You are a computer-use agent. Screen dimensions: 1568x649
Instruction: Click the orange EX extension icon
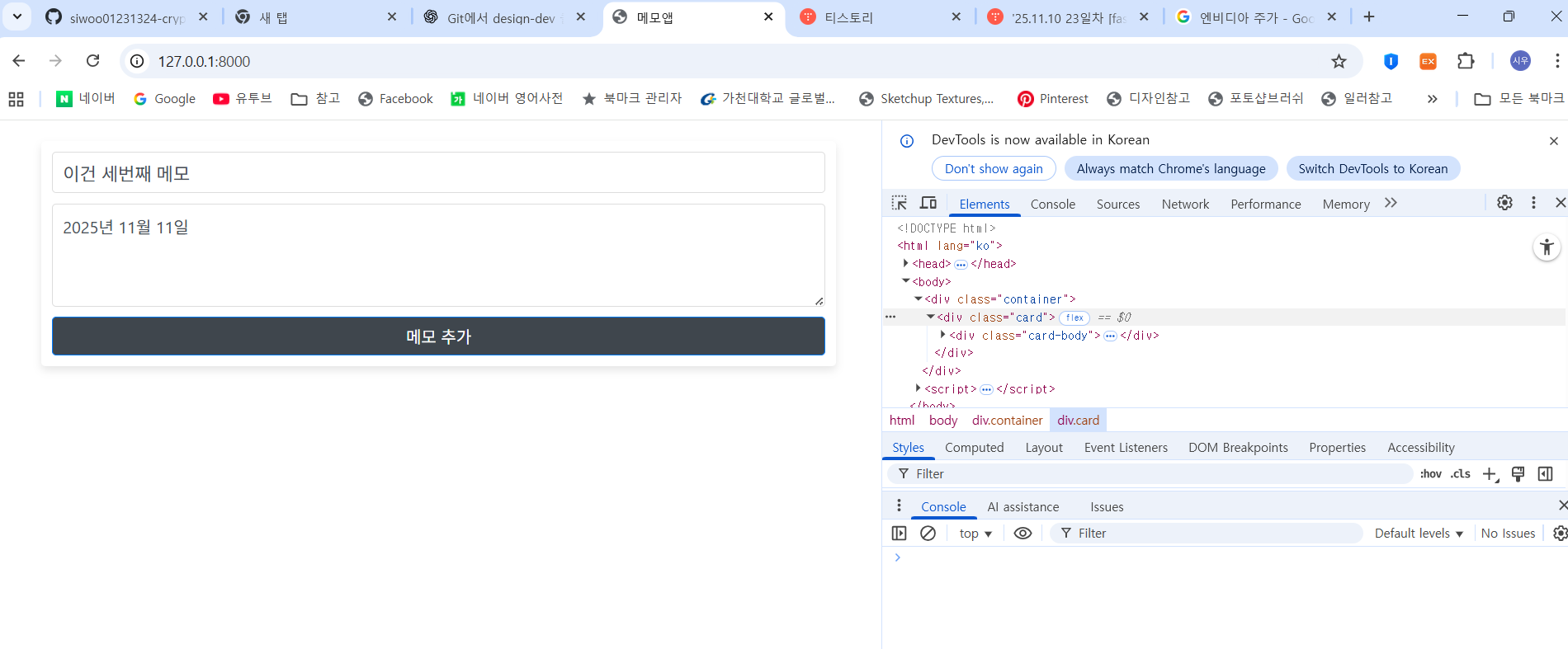1428,61
